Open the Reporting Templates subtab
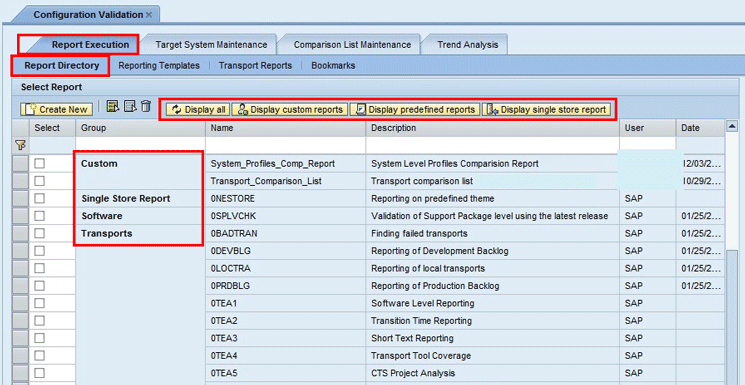The image size is (745, 385). [x=159, y=66]
